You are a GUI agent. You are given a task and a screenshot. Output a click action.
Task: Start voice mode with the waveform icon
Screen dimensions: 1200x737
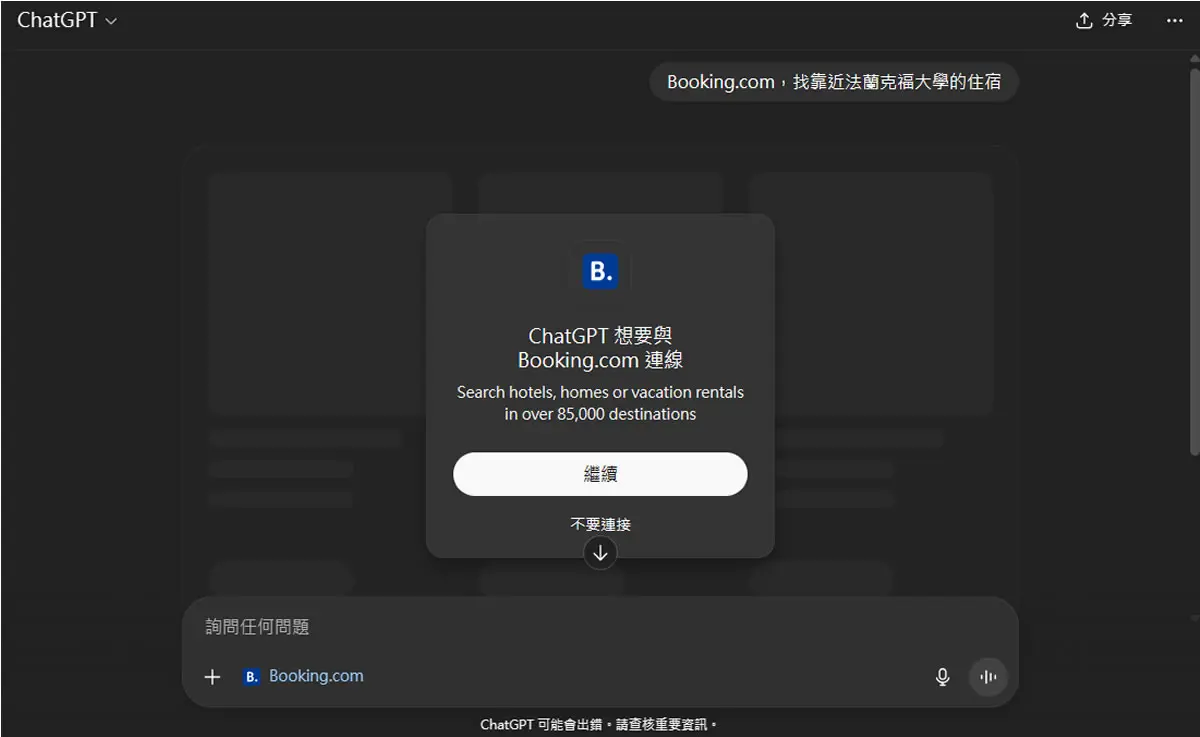click(x=988, y=677)
